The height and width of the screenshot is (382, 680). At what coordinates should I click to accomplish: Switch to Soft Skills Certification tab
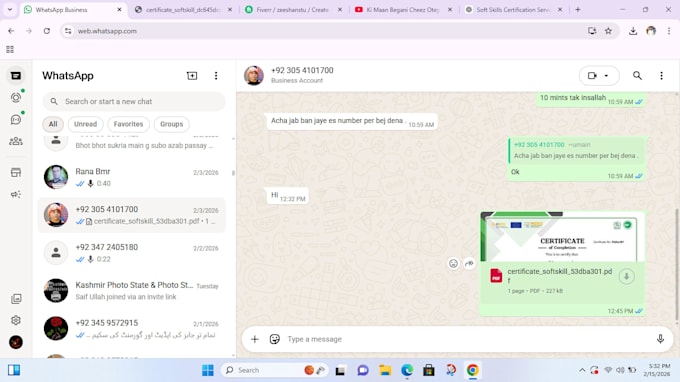coord(513,10)
